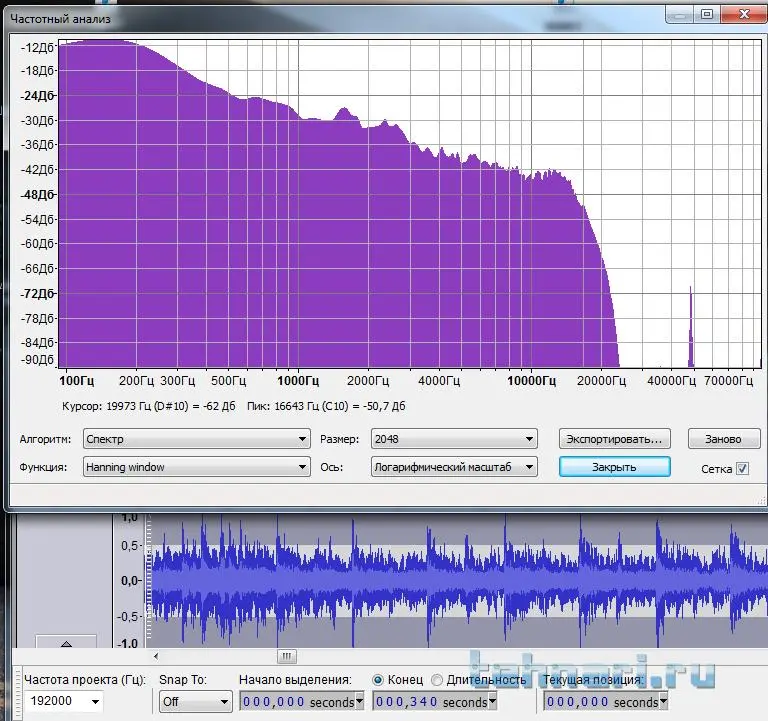This screenshot has width=768, height=721.
Task: Click the Закрыть button
Action: (x=614, y=467)
